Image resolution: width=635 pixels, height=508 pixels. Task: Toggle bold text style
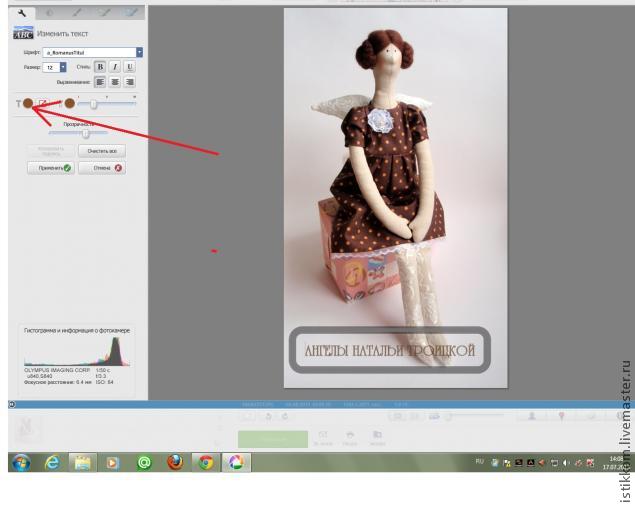pos(100,67)
